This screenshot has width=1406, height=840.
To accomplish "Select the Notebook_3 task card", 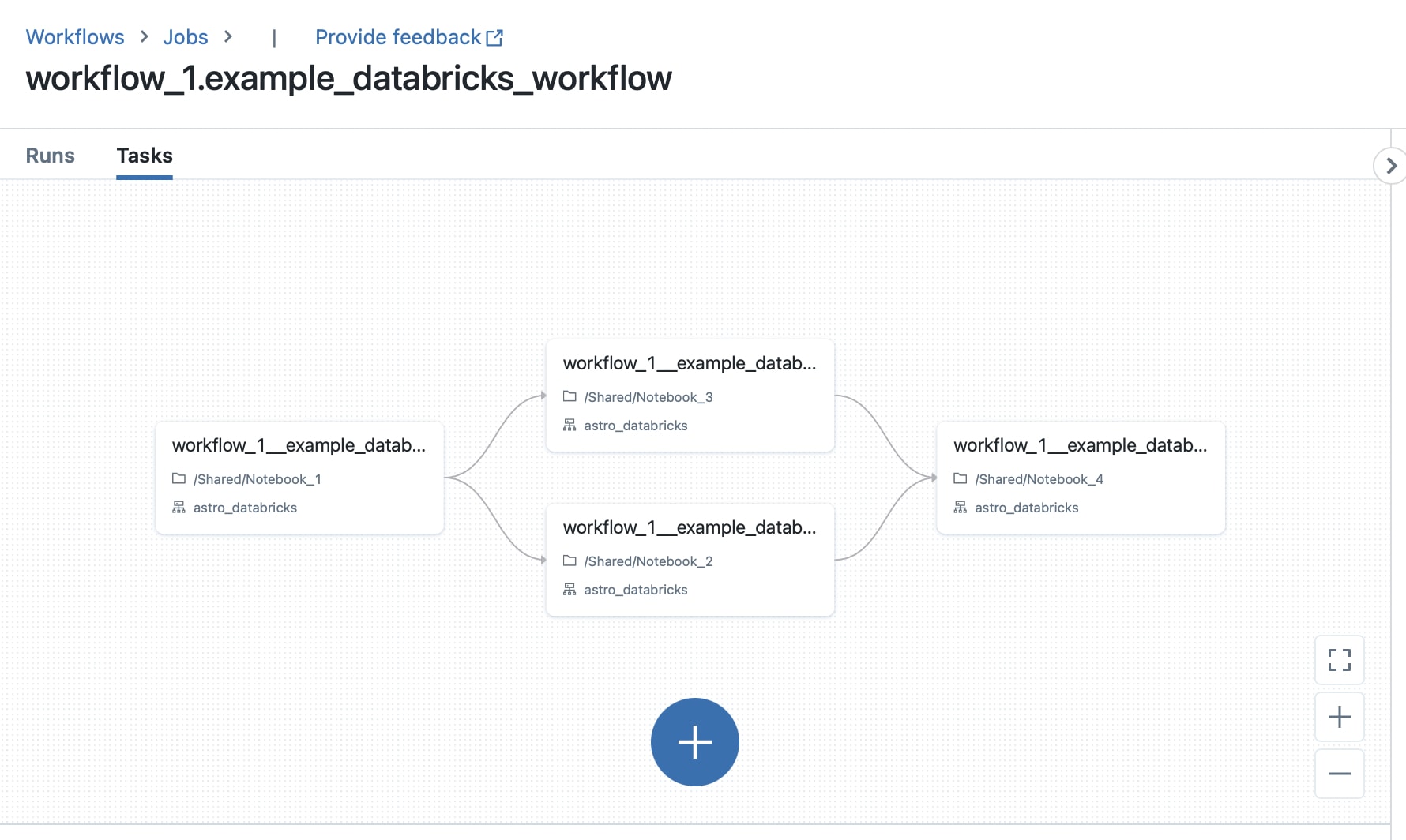I will coord(690,395).
